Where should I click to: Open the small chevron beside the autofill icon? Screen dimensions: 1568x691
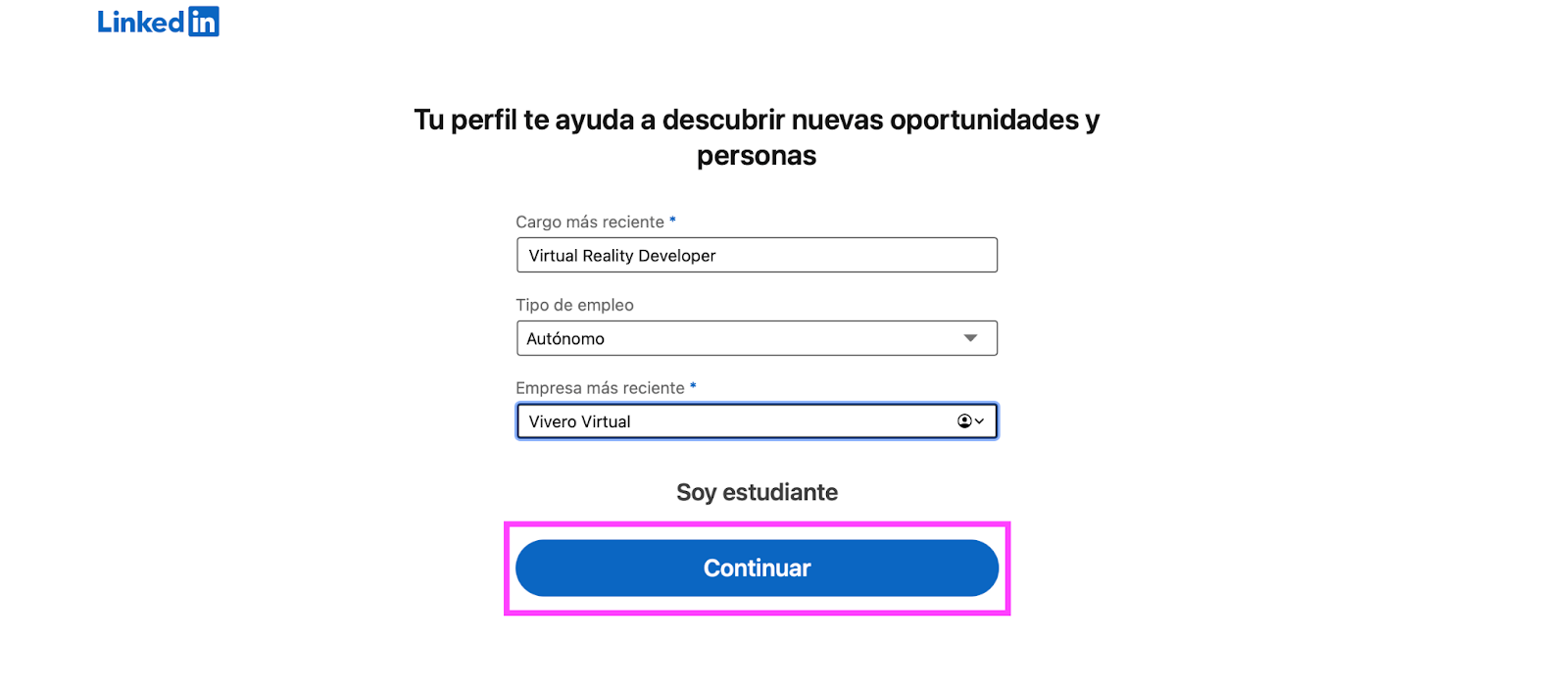[979, 421]
